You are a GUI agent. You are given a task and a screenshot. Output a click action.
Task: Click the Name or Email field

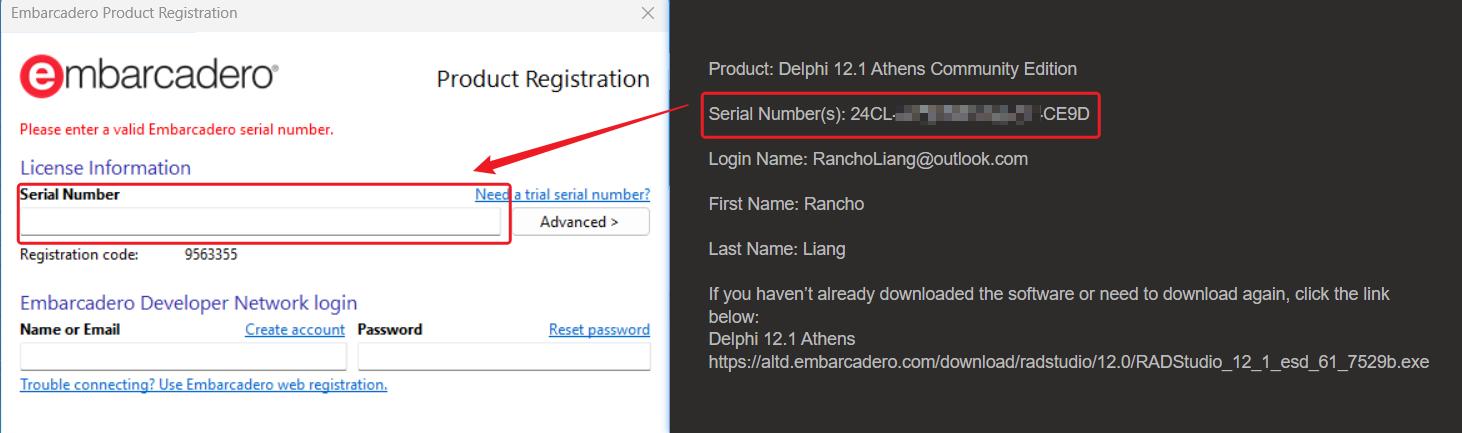tap(183, 356)
